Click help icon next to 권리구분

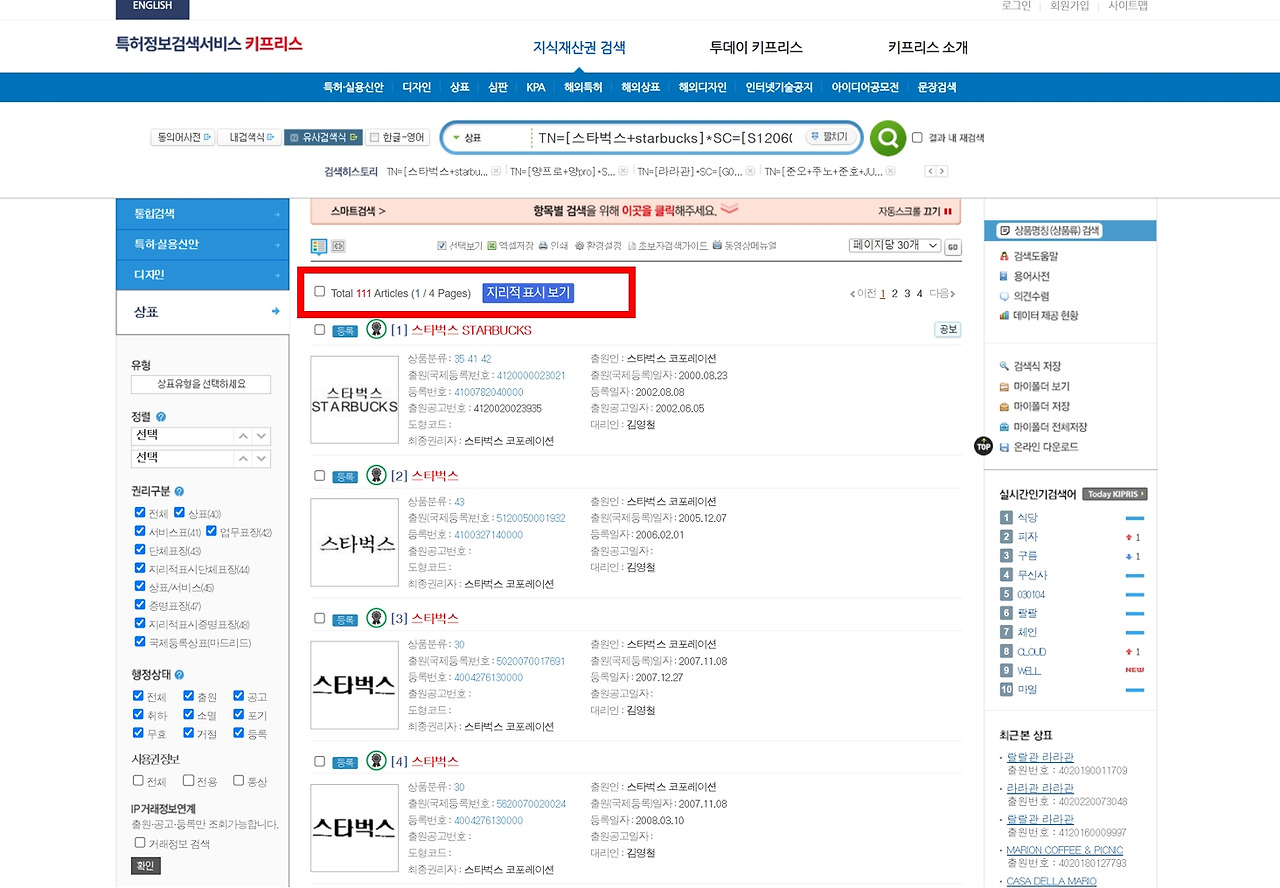pyautogui.click(x=179, y=492)
